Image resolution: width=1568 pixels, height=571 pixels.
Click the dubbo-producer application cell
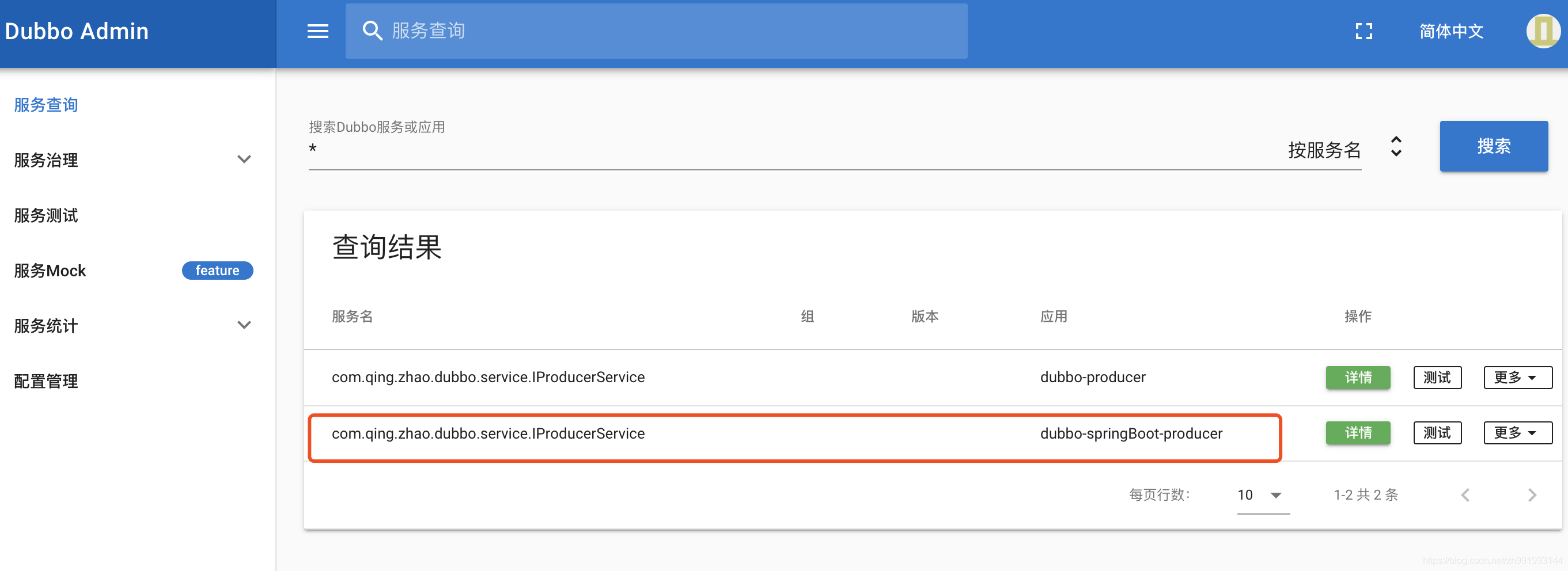(1093, 377)
